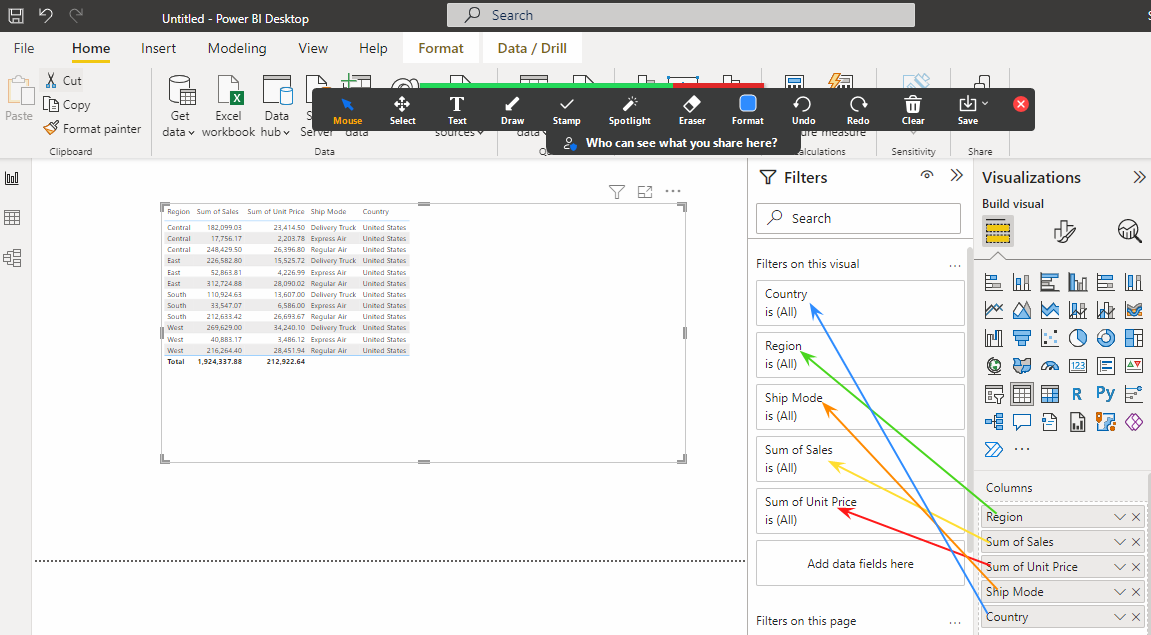The height and width of the screenshot is (635, 1151).
Task: Select the Draw annotation tool
Action: (x=512, y=109)
